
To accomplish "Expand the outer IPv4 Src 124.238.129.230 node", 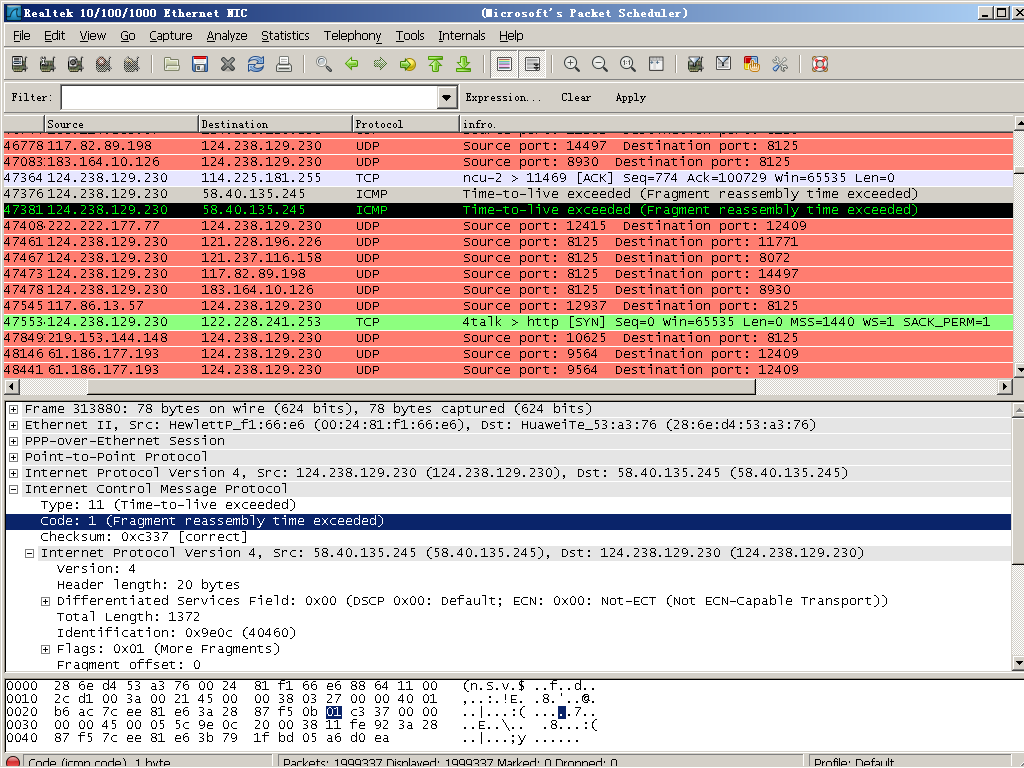I will coord(13,473).
